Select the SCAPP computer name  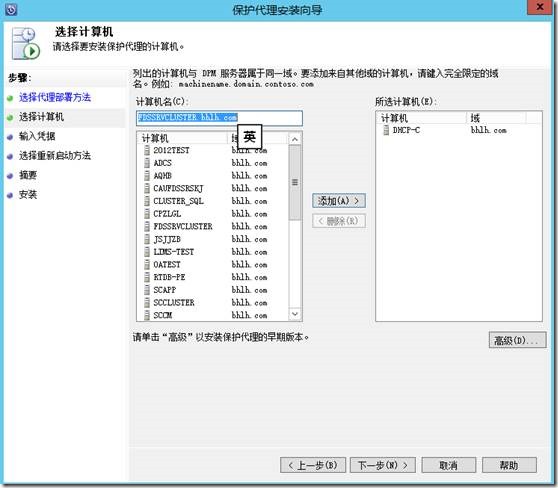(x=164, y=290)
